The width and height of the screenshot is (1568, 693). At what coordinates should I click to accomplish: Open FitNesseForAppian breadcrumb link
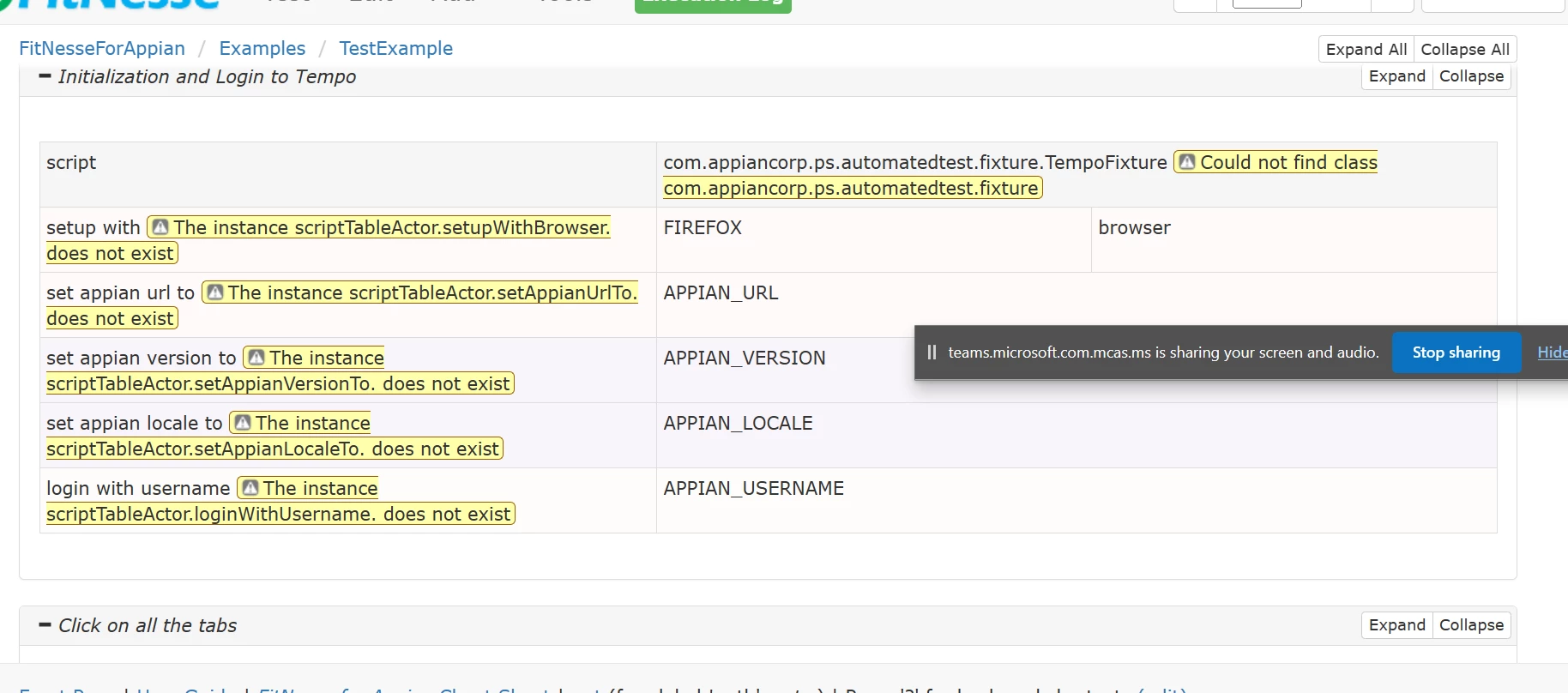click(x=102, y=49)
